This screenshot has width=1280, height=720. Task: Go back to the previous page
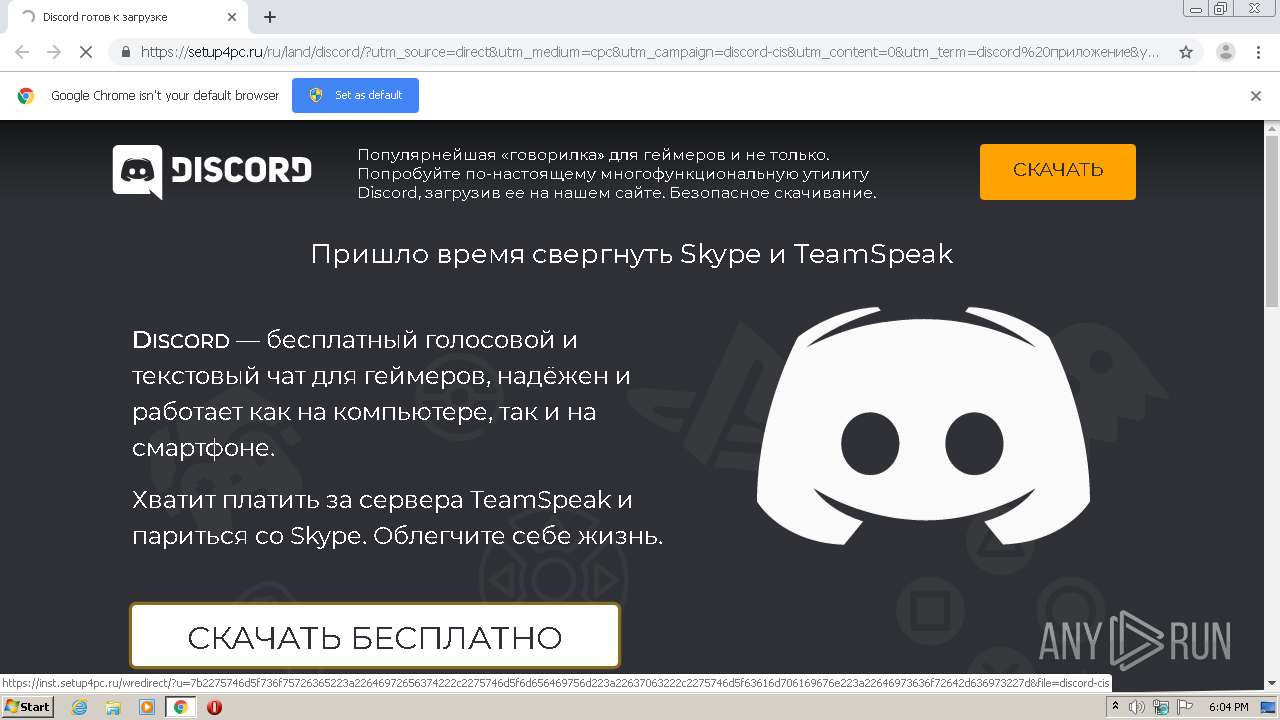click(x=22, y=52)
